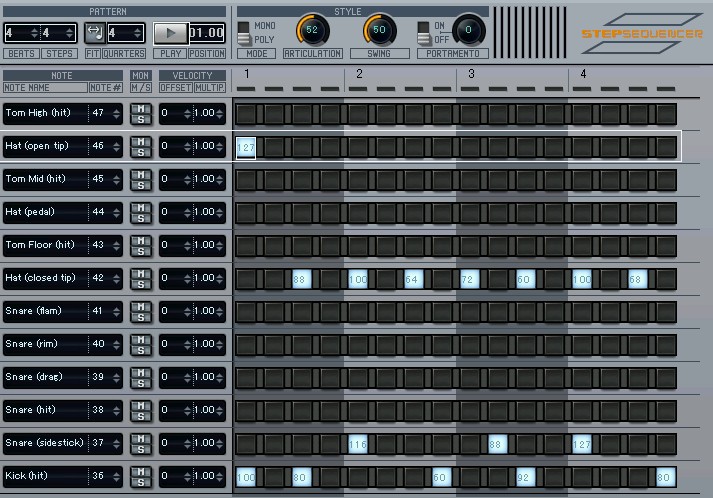
Task: Toggle the M/S monitor button for Tom Mid (hit)
Action: click(x=141, y=180)
